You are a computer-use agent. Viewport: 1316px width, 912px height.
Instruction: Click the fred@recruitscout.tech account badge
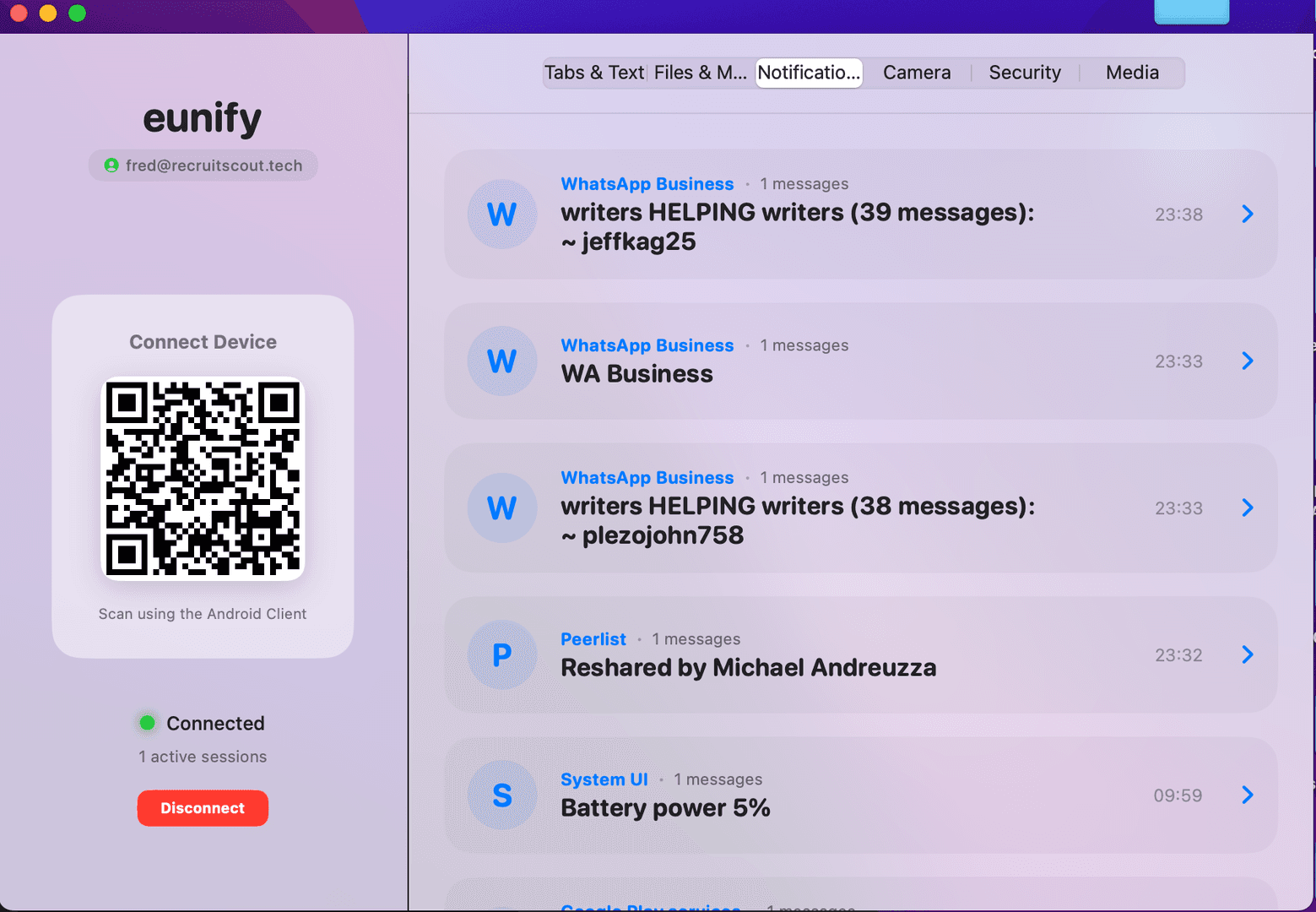pos(203,166)
